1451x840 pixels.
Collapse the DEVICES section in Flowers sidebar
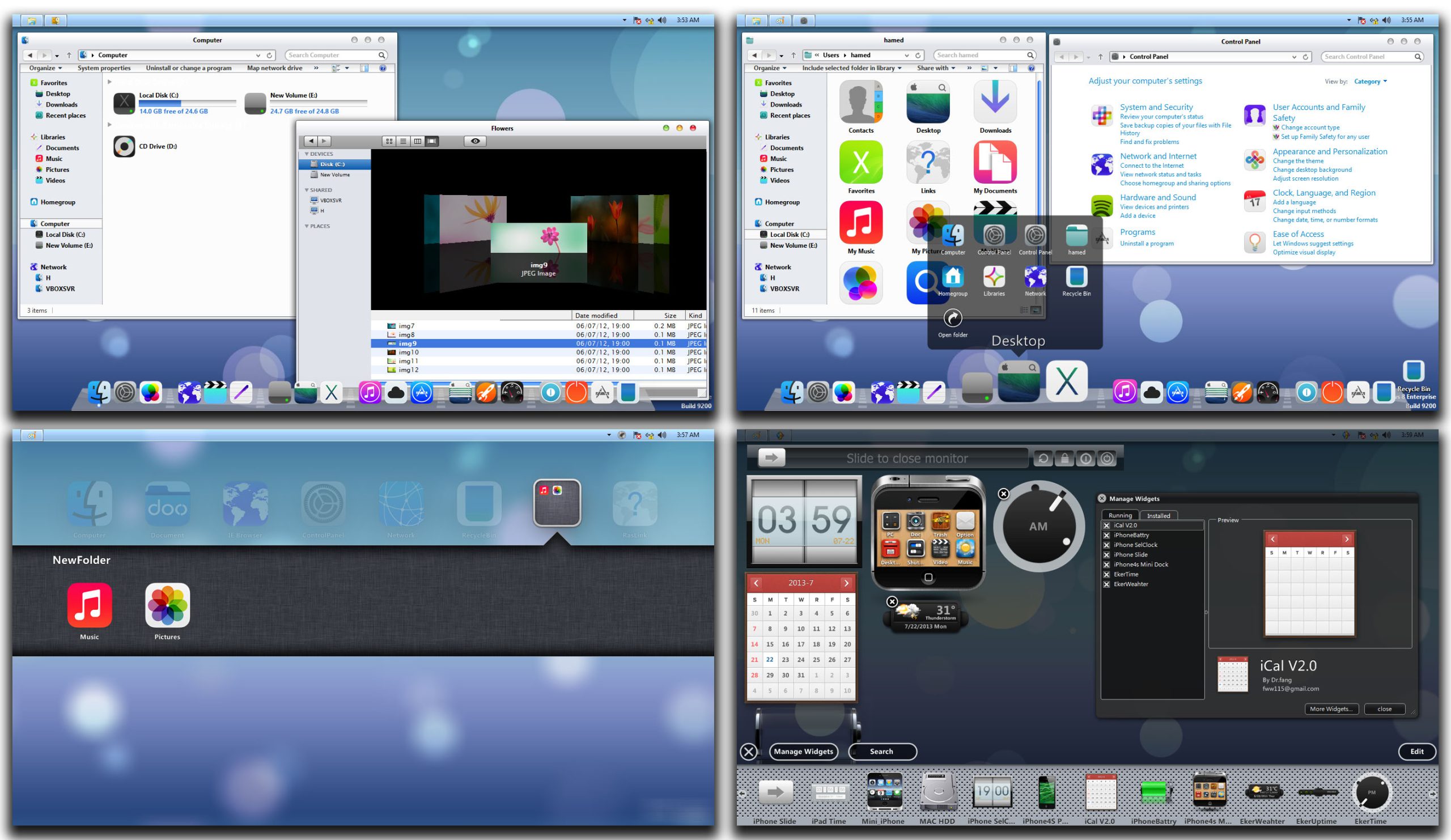click(307, 154)
